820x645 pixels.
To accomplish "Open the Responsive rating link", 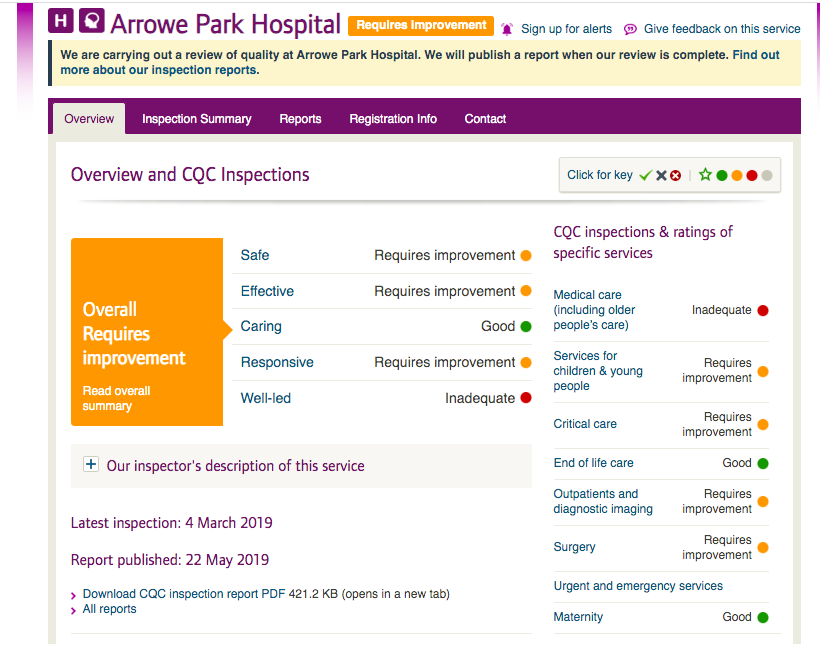I will (x=277, y=362).
